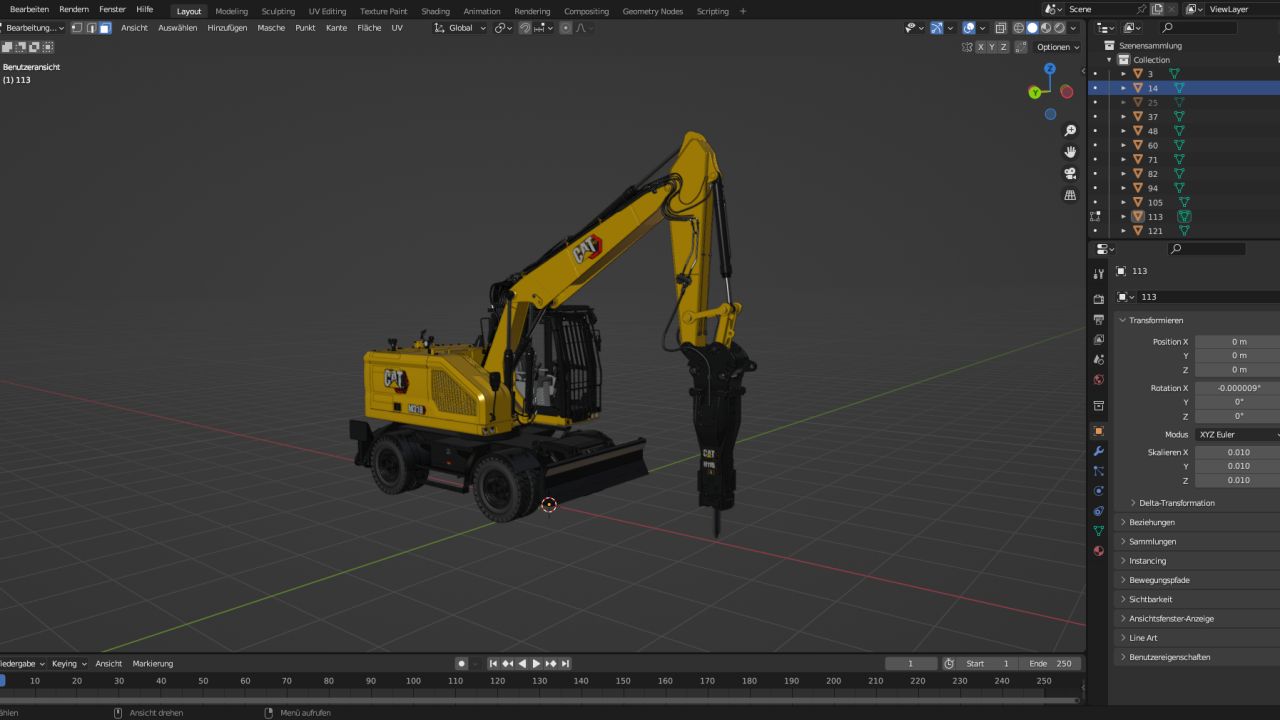1280x720 pixels.
Task: Click the Skalieren Z value field
Action: point(1238,480)
